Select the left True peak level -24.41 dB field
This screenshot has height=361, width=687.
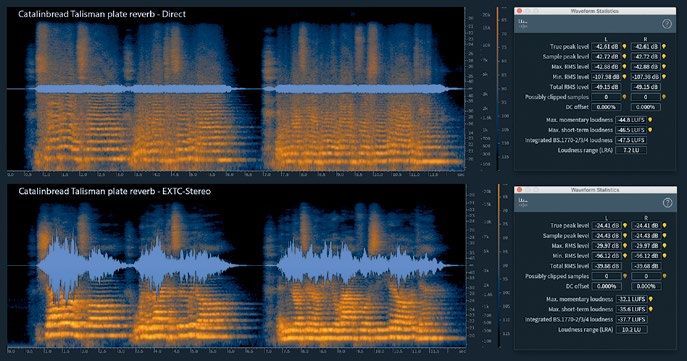[606, 226]
